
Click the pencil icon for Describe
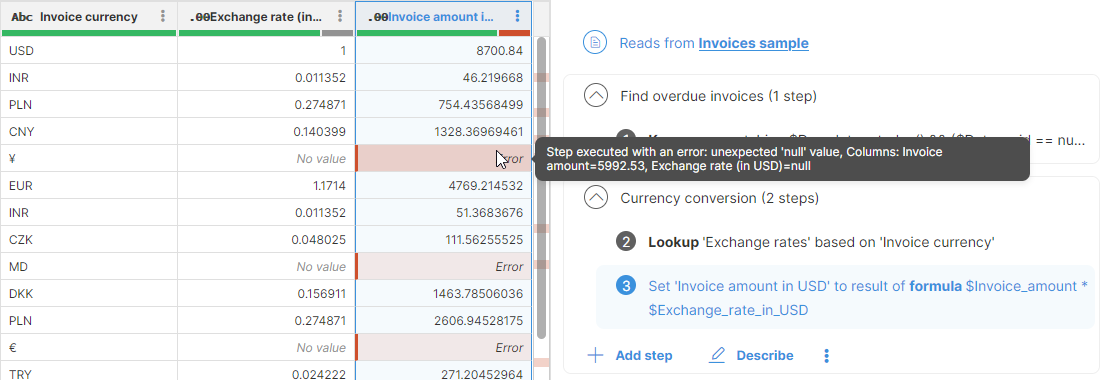coord(717,355)
